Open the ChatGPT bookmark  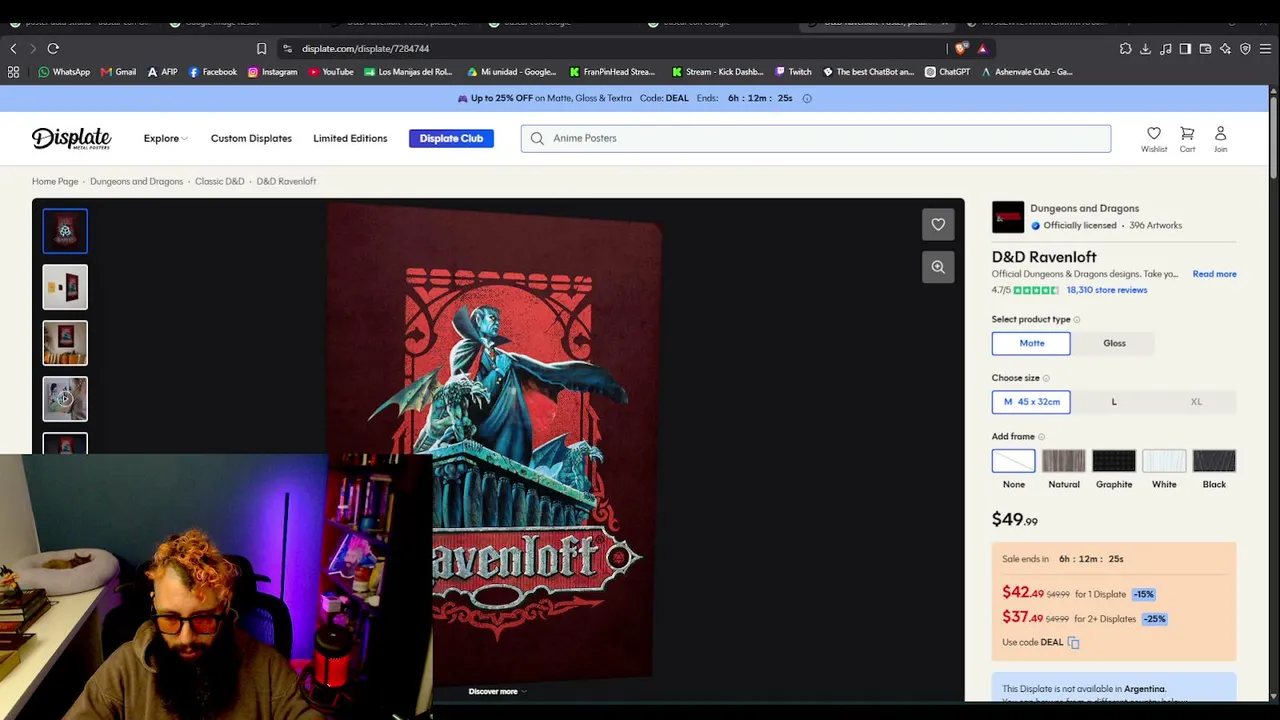[948, 72]
